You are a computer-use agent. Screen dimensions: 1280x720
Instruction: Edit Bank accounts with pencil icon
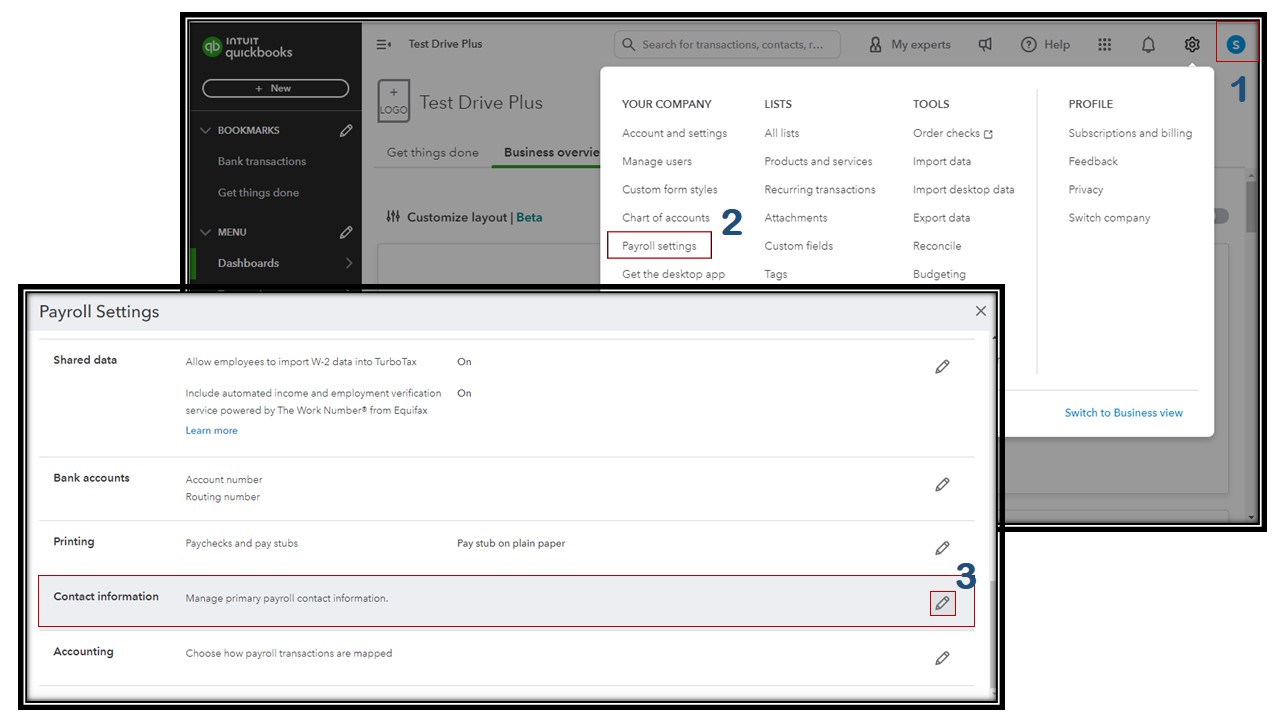coord(942,485)
